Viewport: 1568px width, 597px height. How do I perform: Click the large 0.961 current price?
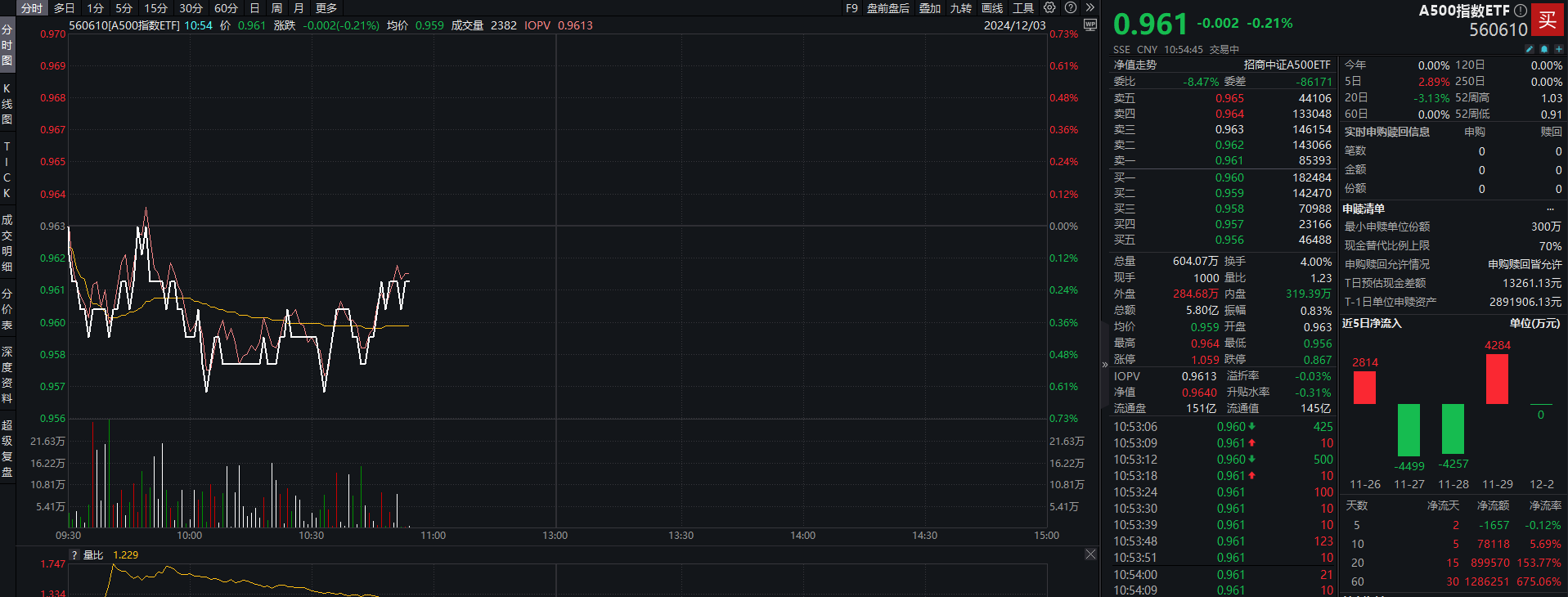(x=1150, y=25)
